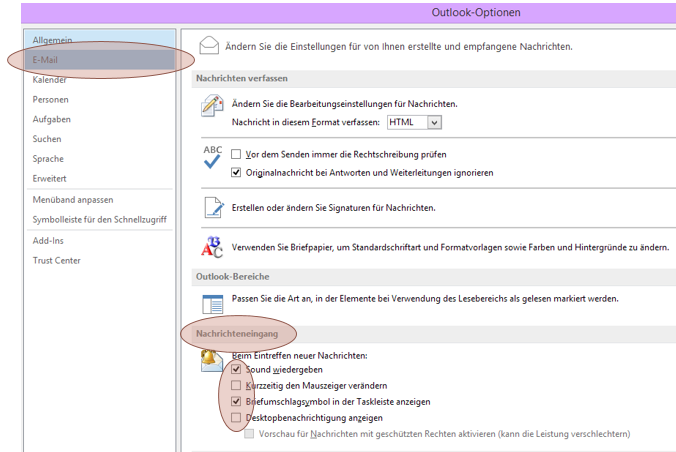This screenshot has width=676, height=452.
Task: Enable spell check before sending checkbox
Action: click(x=237, y=154)
